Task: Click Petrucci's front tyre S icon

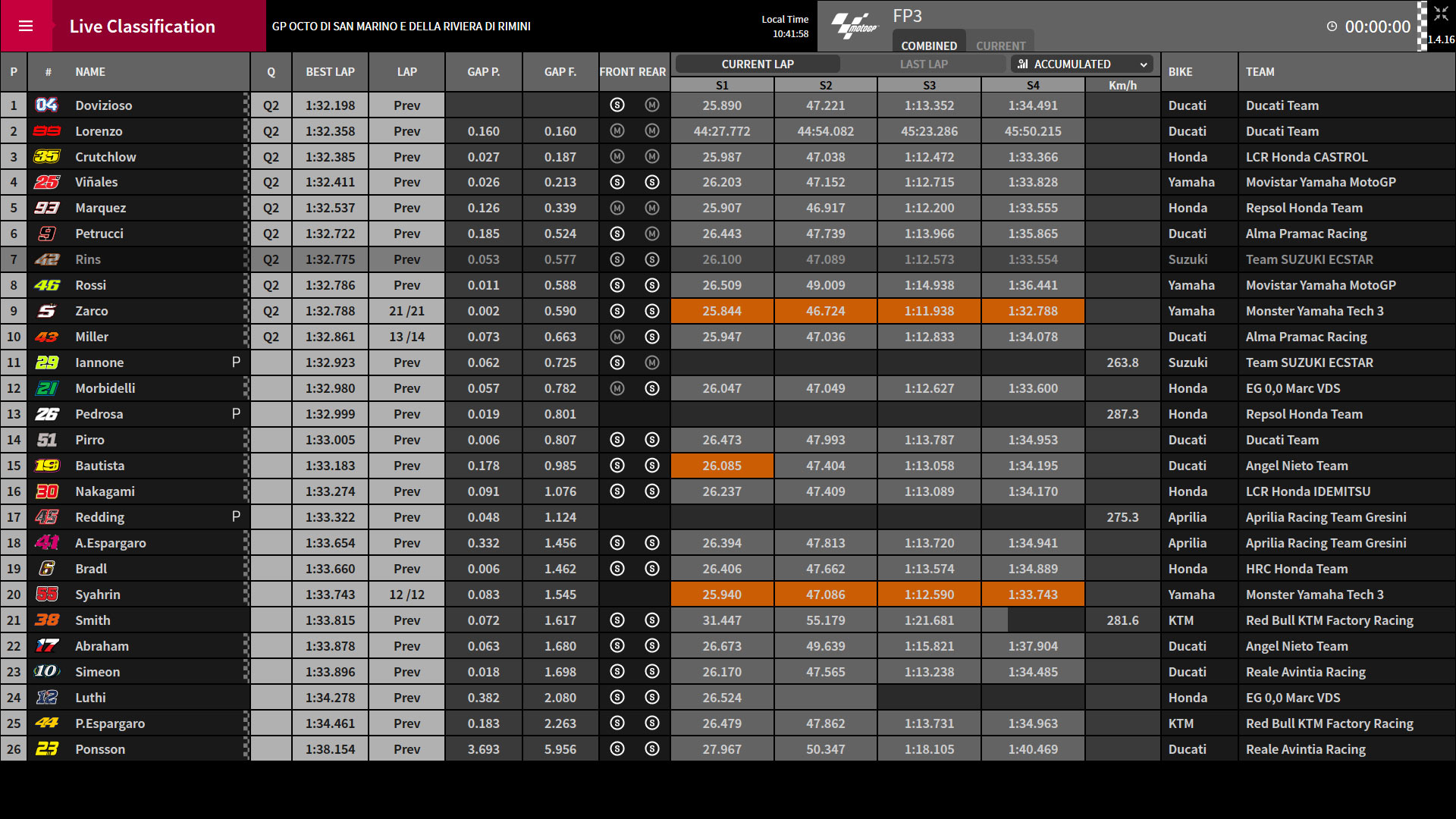Action: (x=617, y=234)
